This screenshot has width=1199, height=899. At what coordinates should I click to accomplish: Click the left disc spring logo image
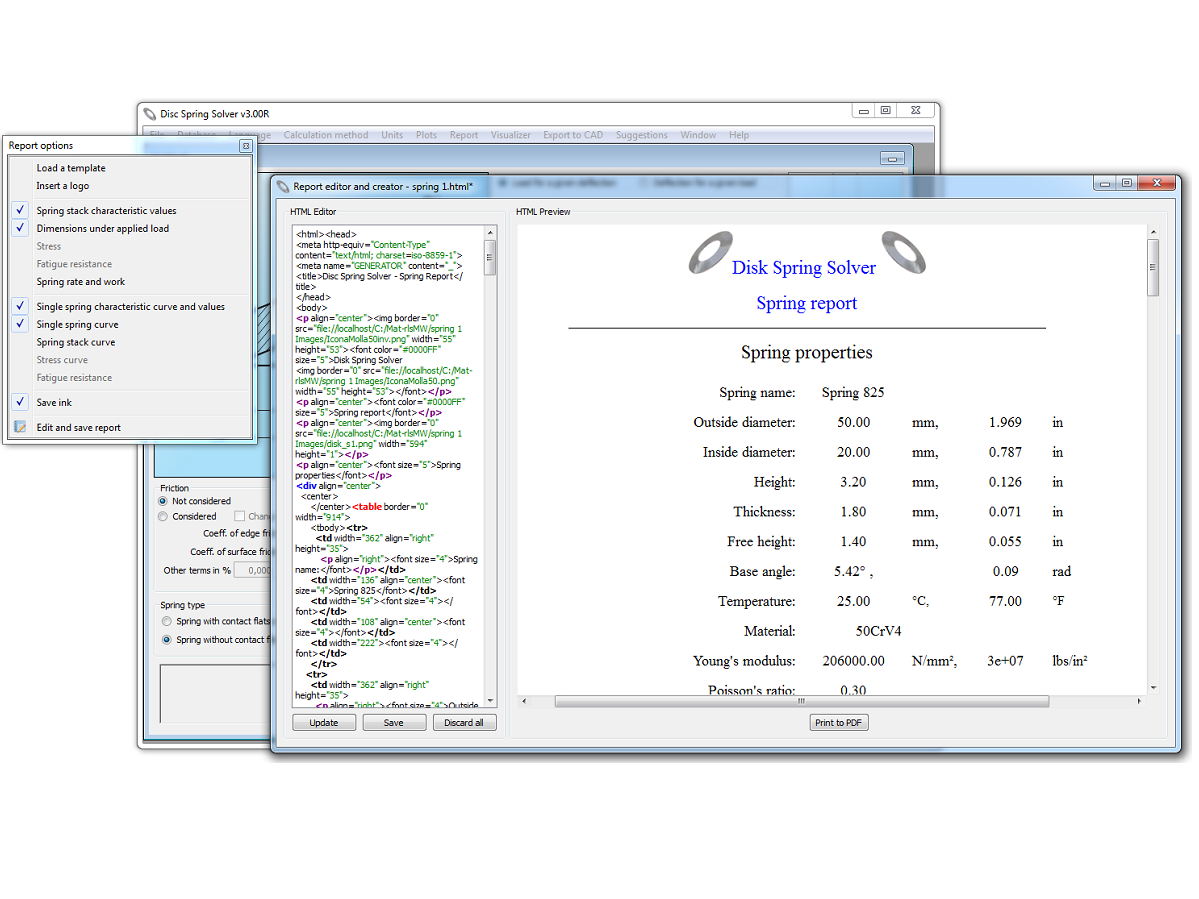pyautogui.click(x=711, y=252)
